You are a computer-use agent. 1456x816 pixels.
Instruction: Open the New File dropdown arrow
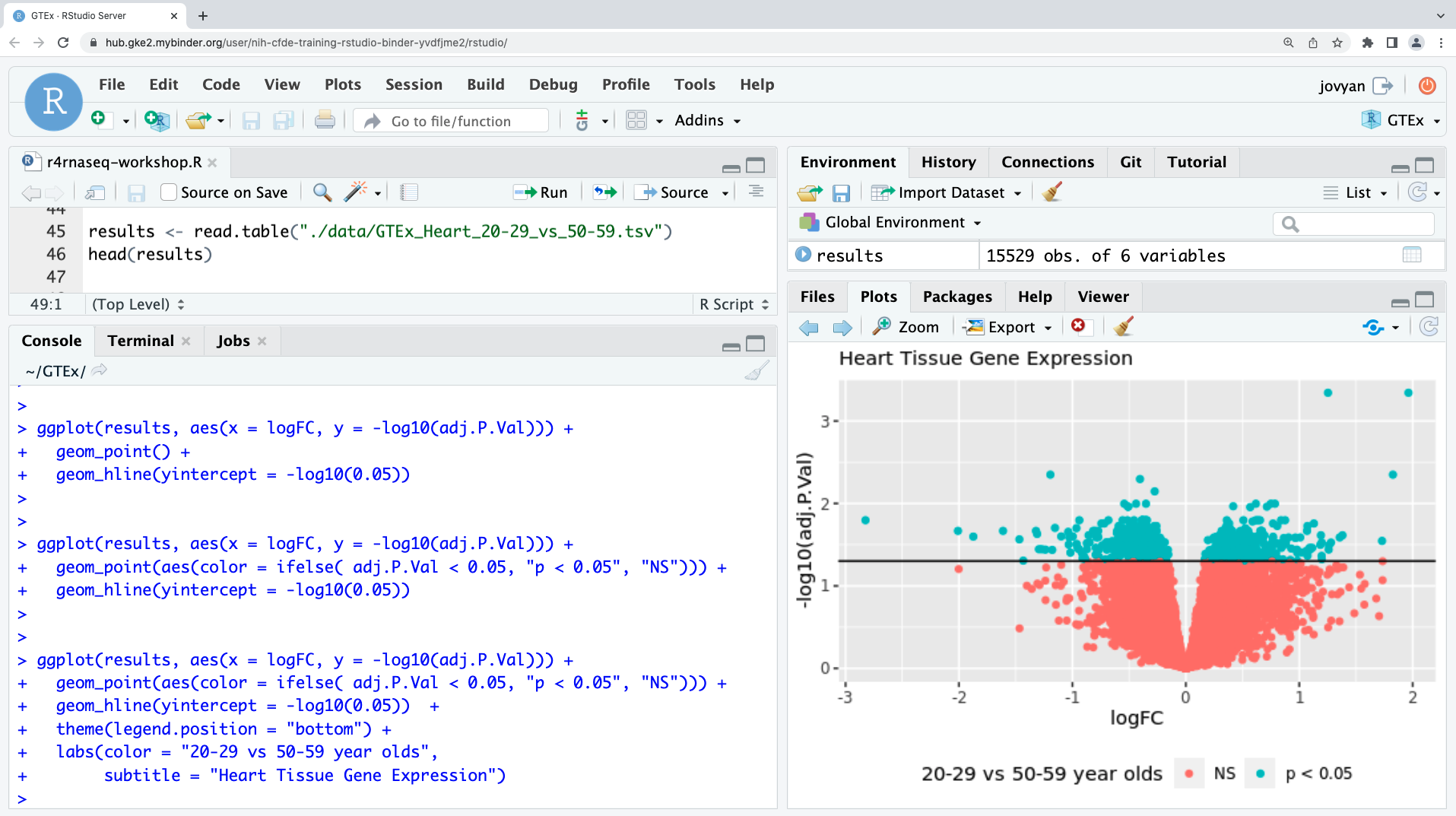[x=126, y=121]
